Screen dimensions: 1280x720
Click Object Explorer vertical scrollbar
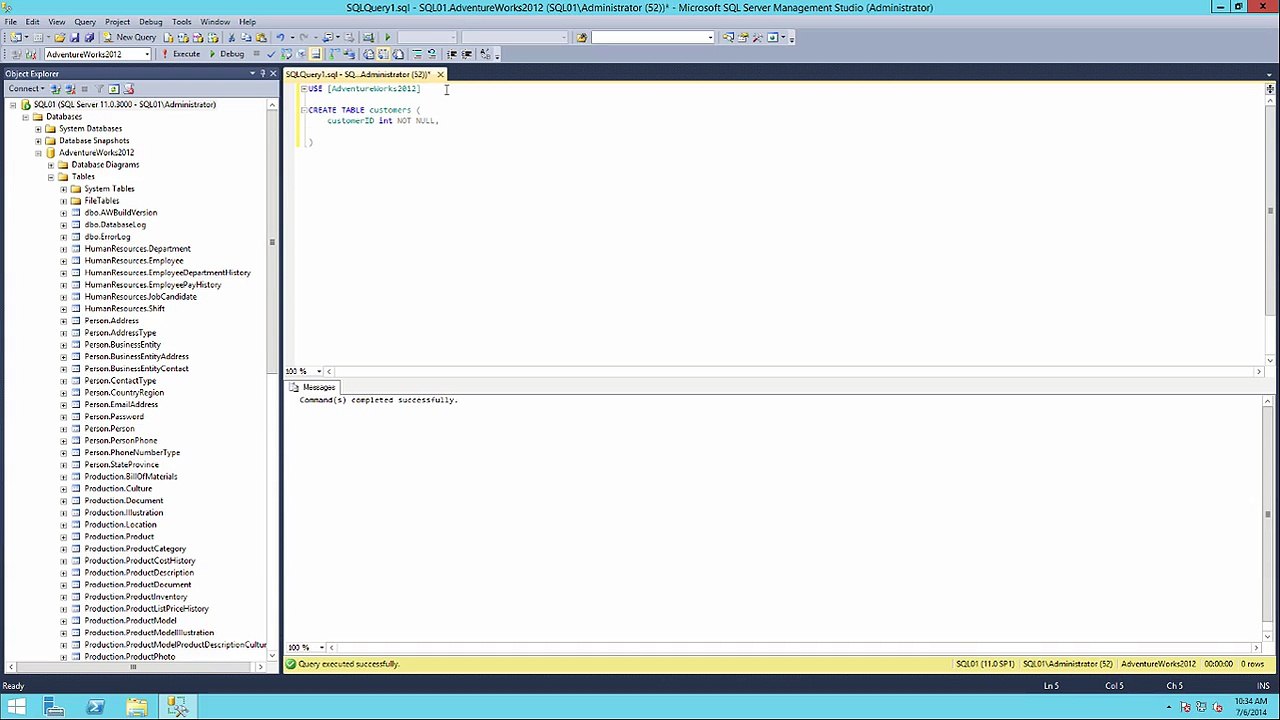point(272,240)
